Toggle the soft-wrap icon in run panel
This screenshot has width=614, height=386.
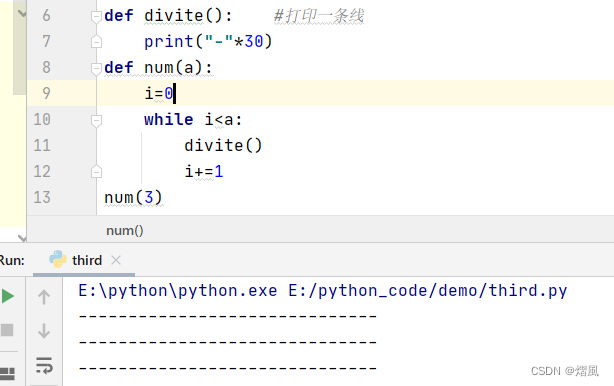(x=44, y=365)
